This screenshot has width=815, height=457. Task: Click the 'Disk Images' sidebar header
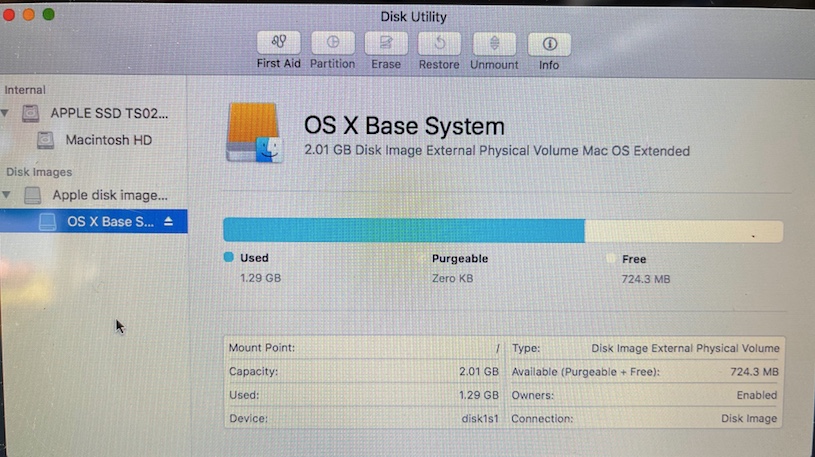tap(39, 172)
